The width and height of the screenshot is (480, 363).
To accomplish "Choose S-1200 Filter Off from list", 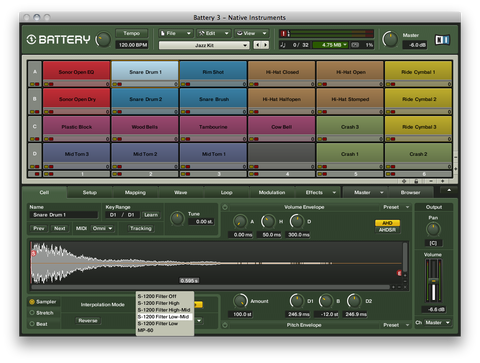I will click(x=165, y=296).
